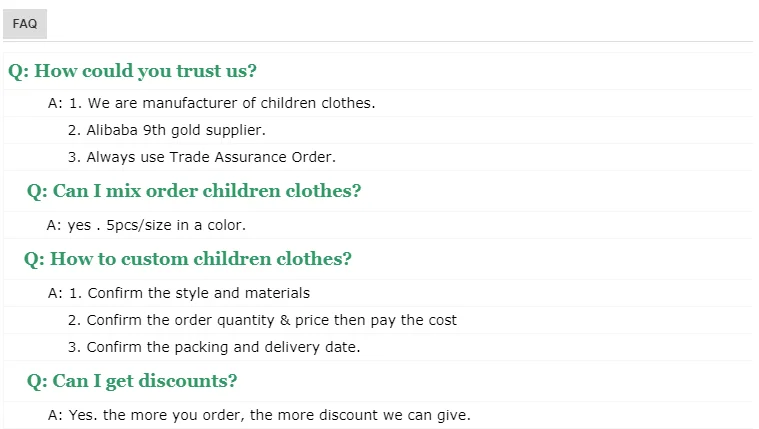The width and height of the screenshot is (759, 429).
Task: Click "Q:" prefix of the trust question
Action: click(x=19, y=71)
